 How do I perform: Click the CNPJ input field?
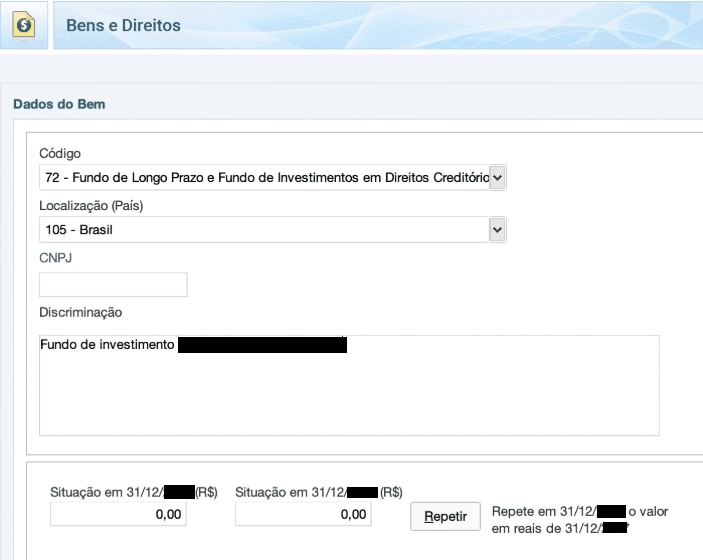(113, 285)
